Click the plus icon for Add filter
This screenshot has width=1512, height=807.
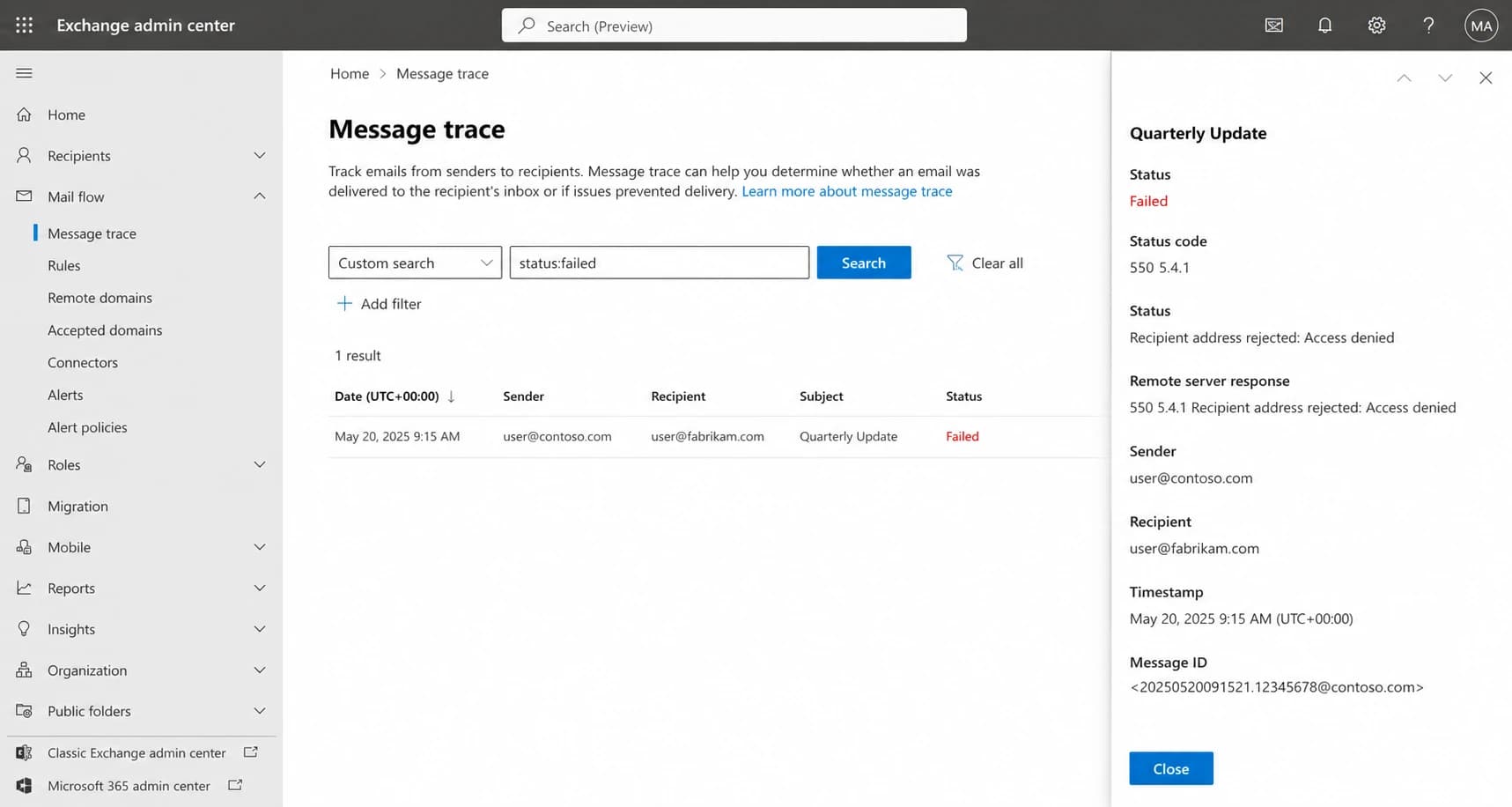(x=344, y=303)
